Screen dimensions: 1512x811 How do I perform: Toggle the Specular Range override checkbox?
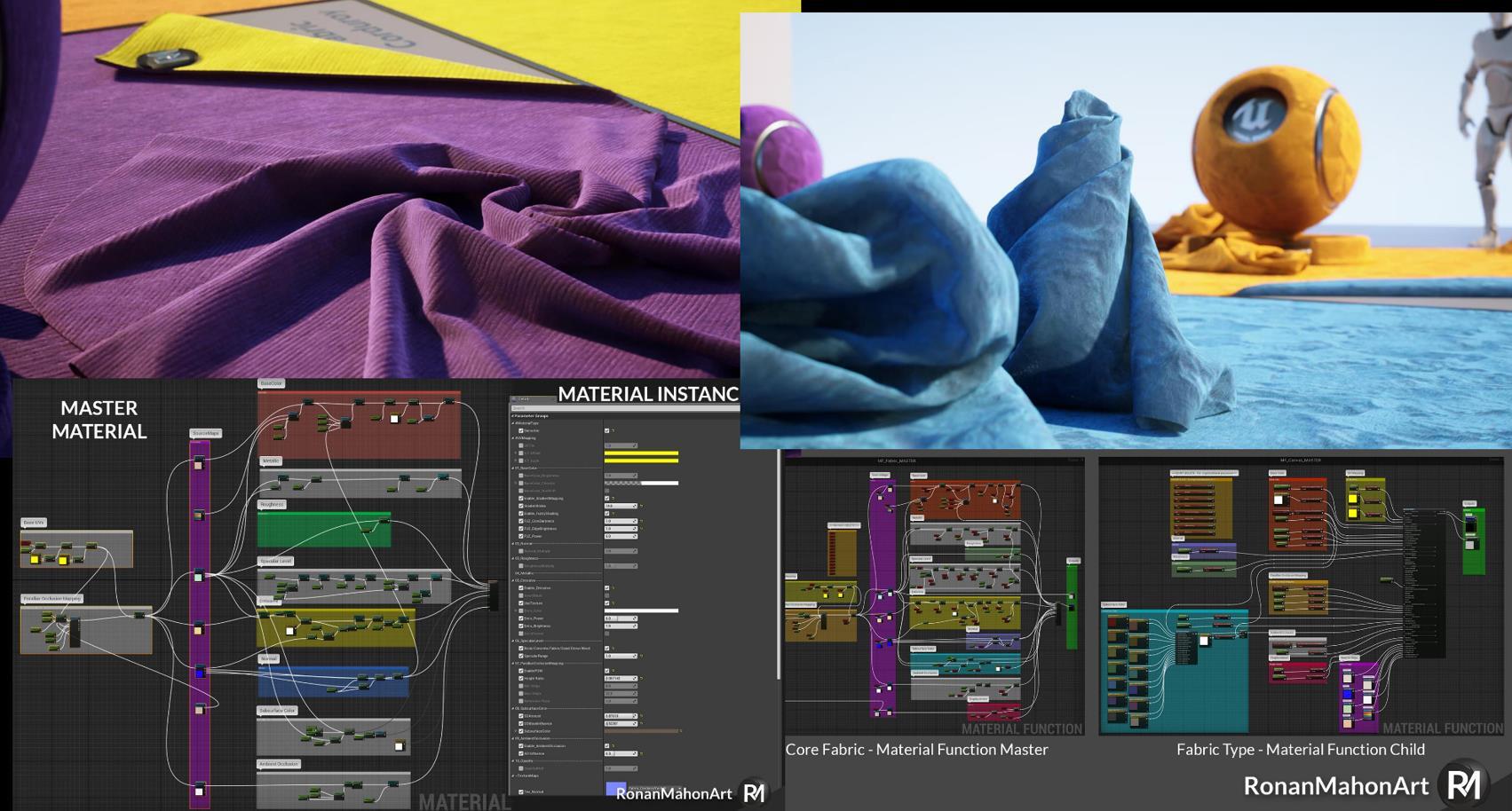coord(521,656)
